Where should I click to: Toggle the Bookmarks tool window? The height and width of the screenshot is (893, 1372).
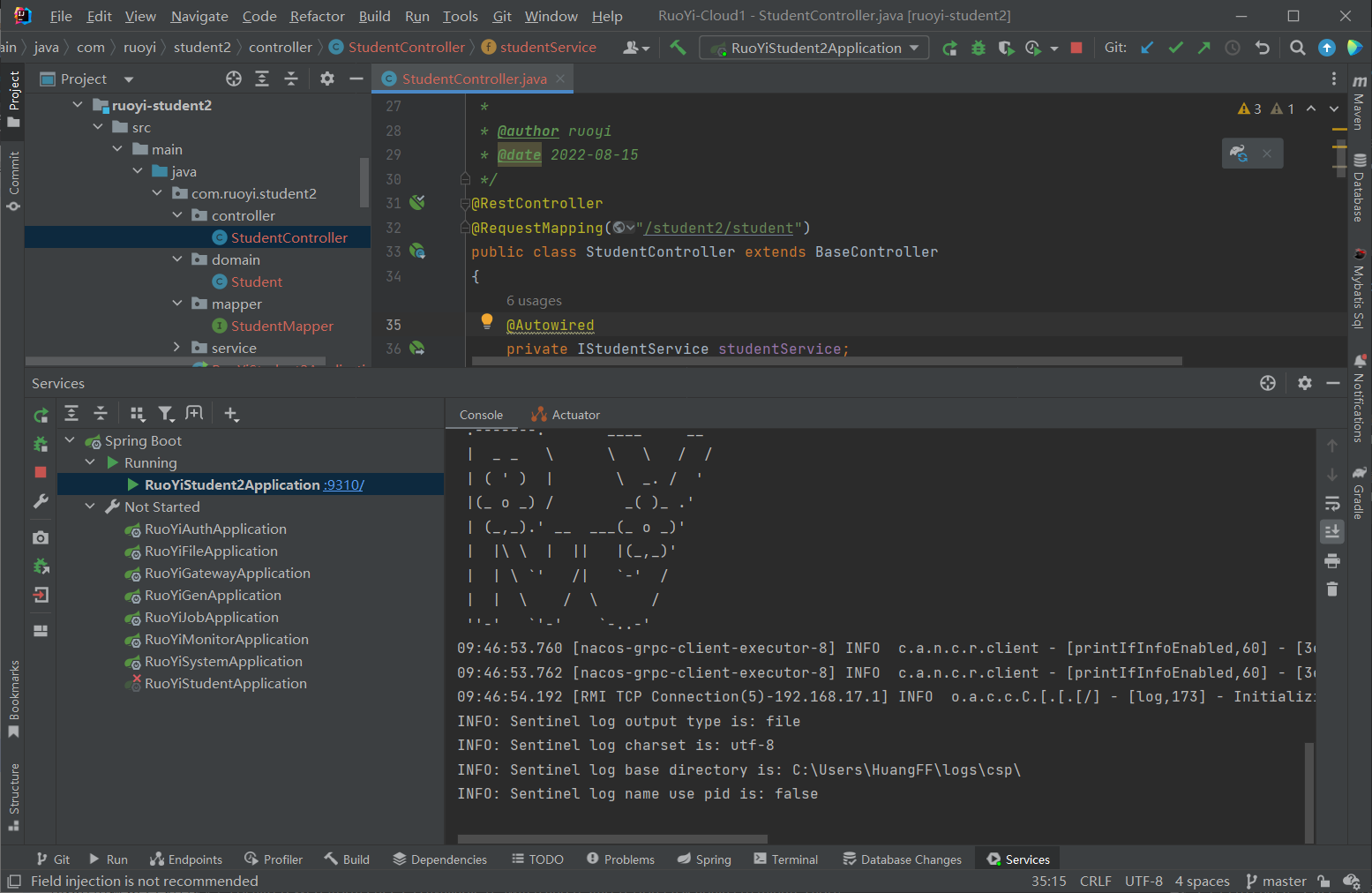pyautogui.click(x=13, y=699)
